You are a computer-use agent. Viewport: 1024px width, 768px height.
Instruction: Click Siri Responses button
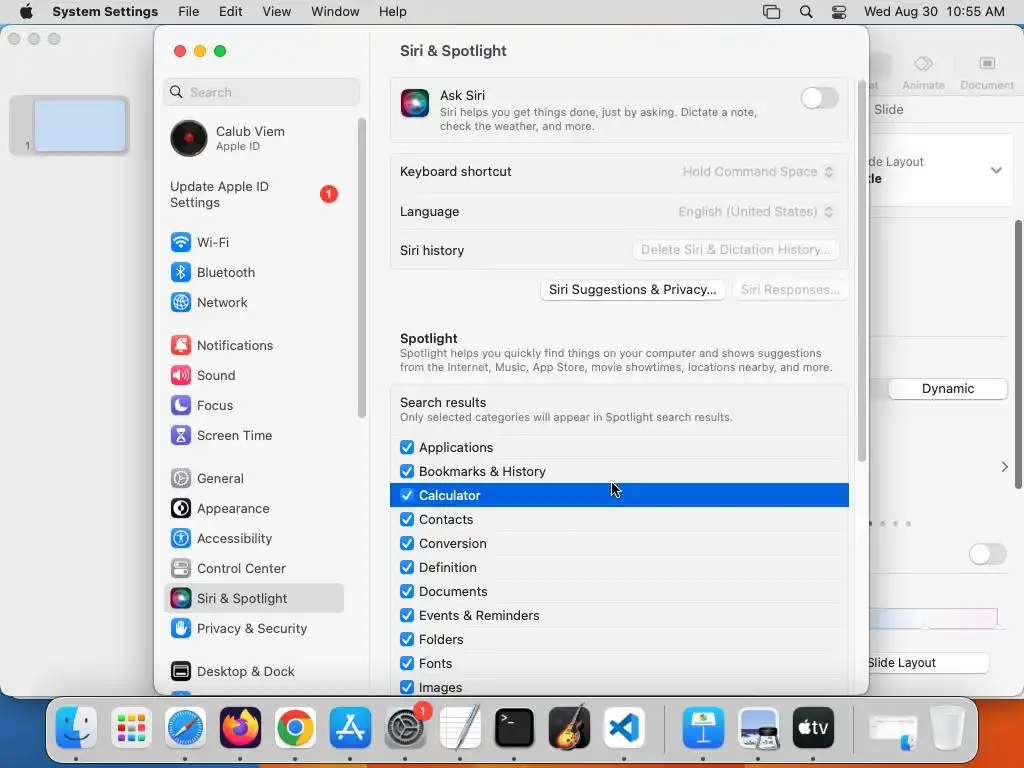click(x=790, y=290)
